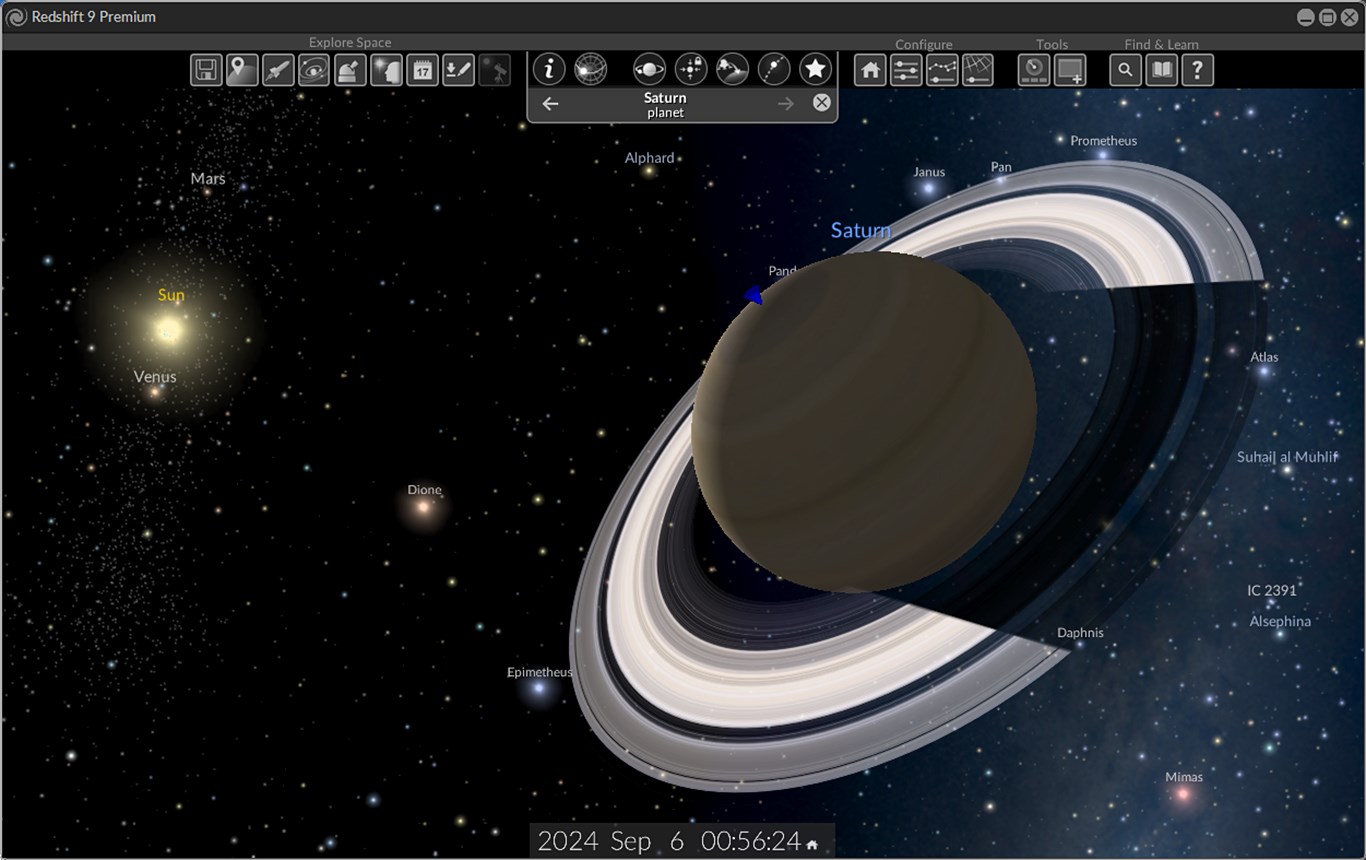Close the Saturn selection panel
Image resolution: width=1366 pixels, height=860 pixels.
pos(821,103)
